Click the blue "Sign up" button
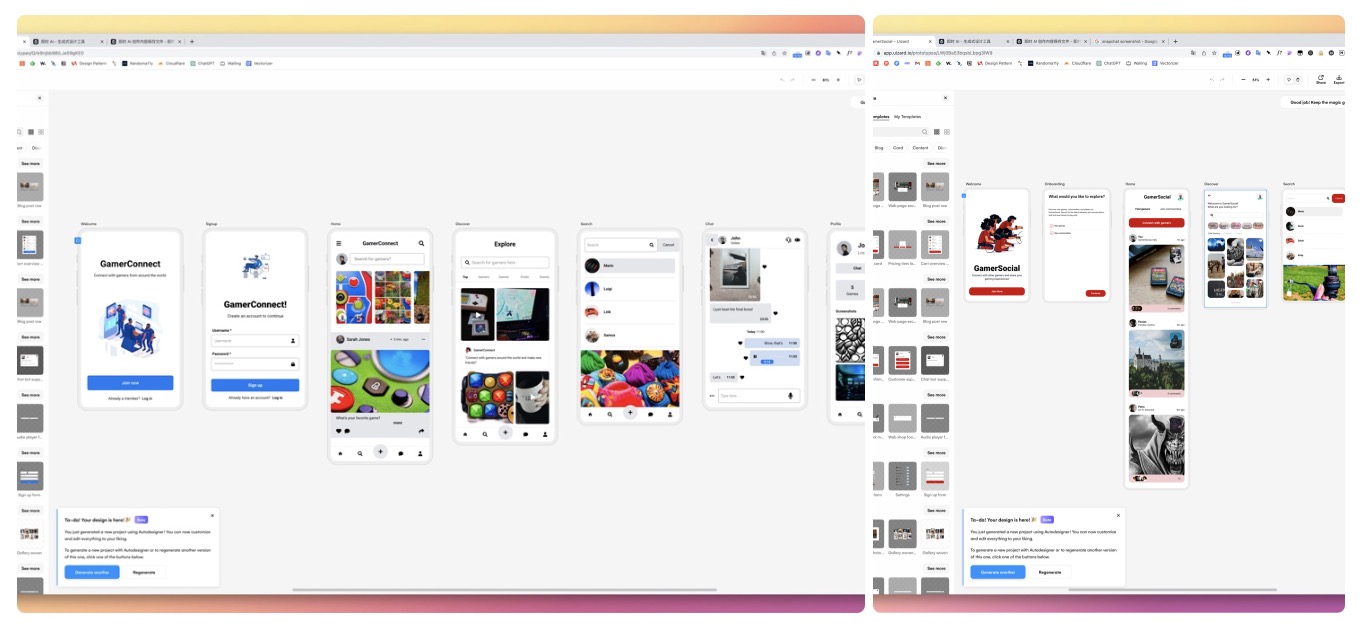 [x=255, y=385]
